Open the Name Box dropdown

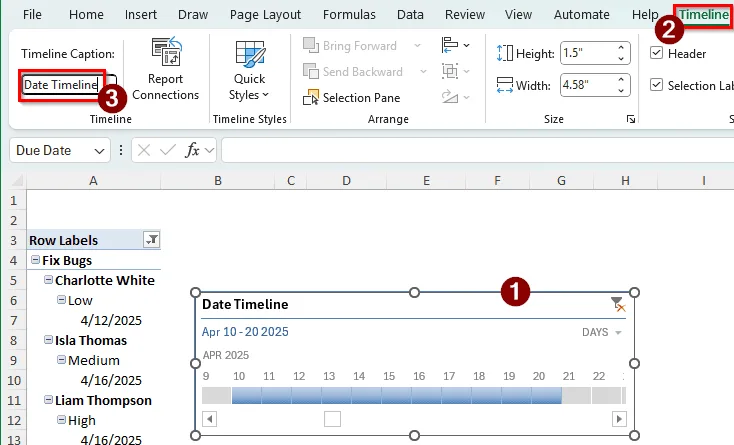point(99,151)
